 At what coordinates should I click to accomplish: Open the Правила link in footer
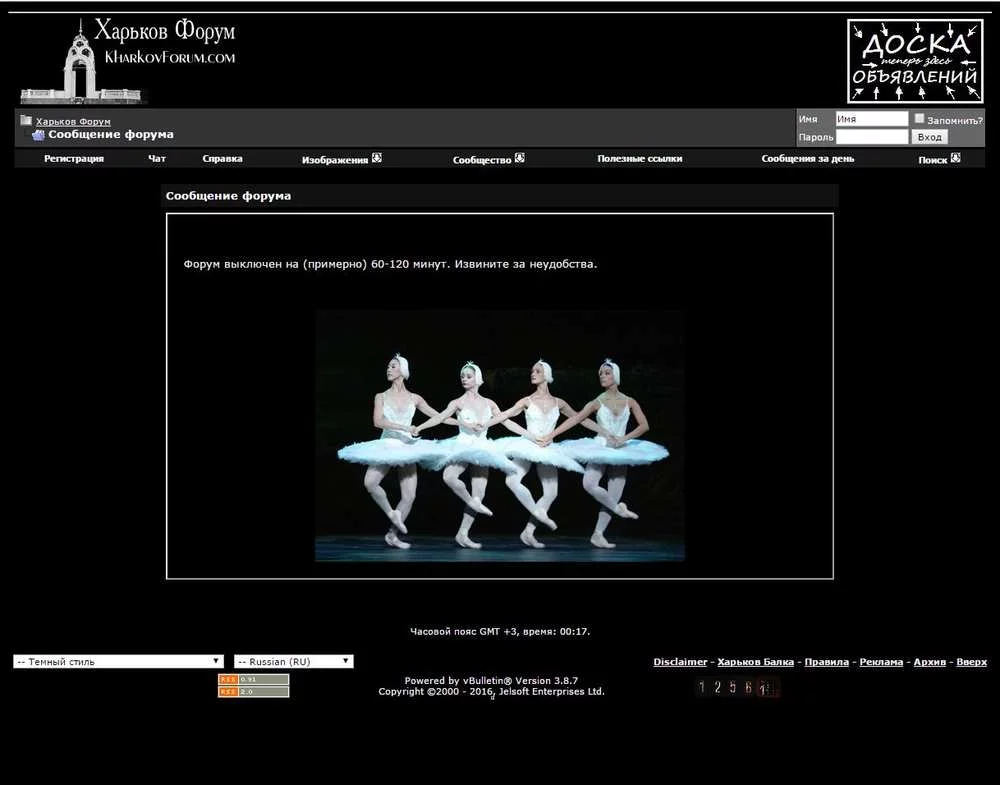pos(827,662)
